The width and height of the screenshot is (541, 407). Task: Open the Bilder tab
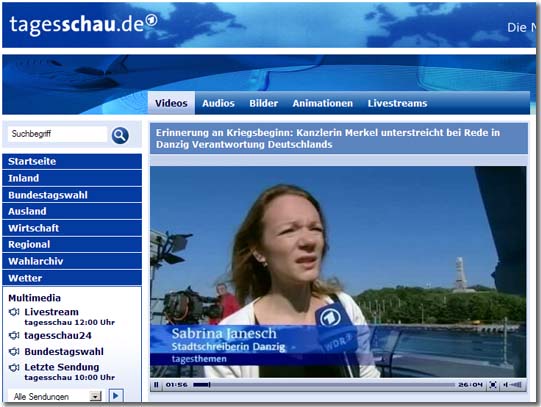(x=264, y=103)
